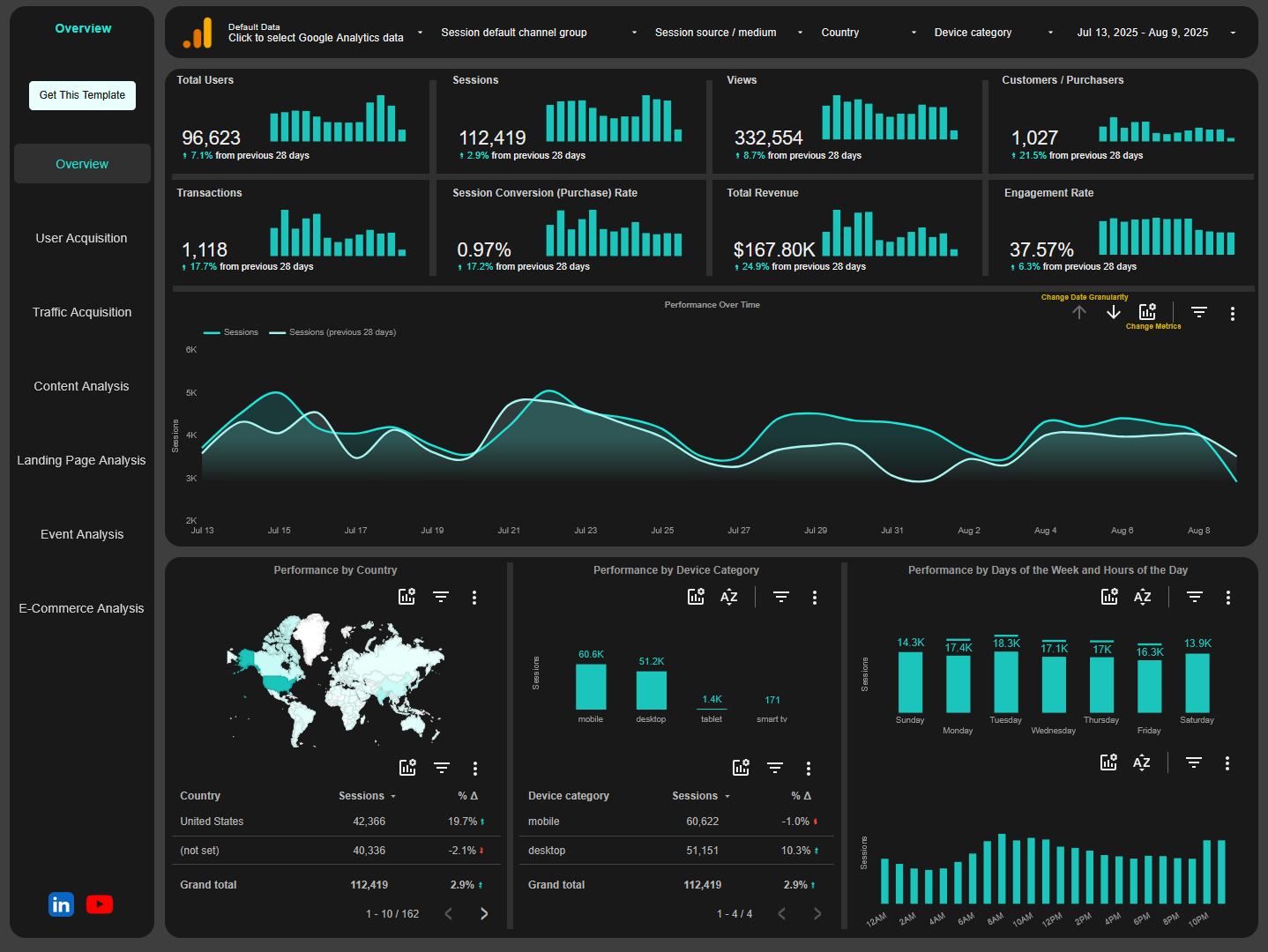The height and width of the screenshot is (952, 1268).
Task: Go to Traffic Acquisition page
Action: [x=82, y=312]
